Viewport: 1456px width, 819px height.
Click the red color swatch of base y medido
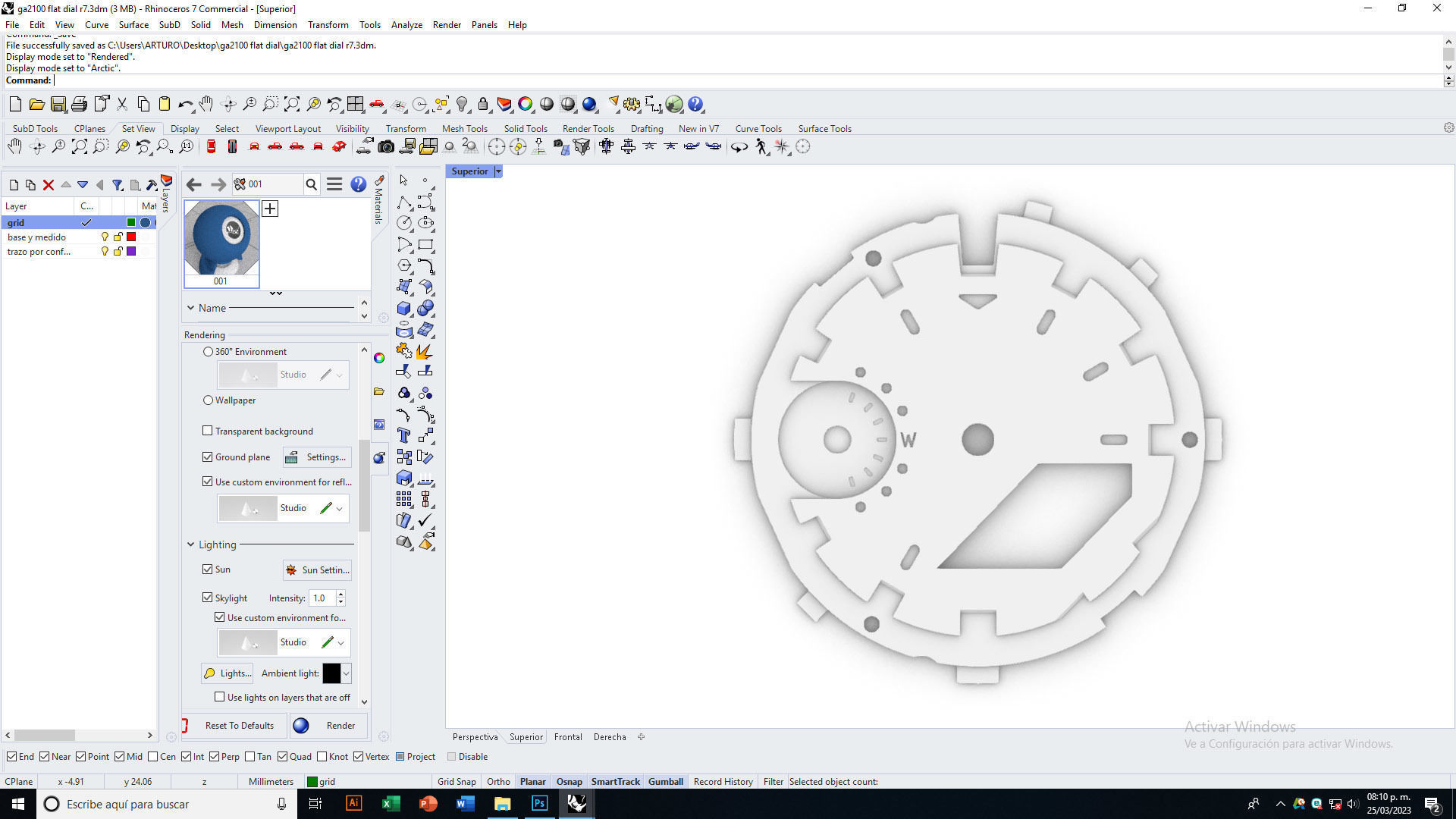[x=131, y=237]
